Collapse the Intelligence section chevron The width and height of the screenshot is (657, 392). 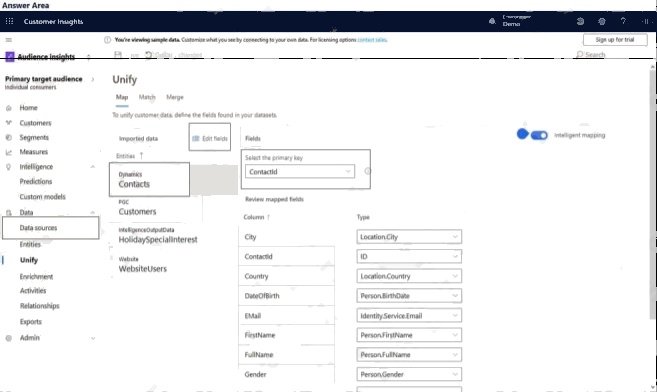coord(93,167)
